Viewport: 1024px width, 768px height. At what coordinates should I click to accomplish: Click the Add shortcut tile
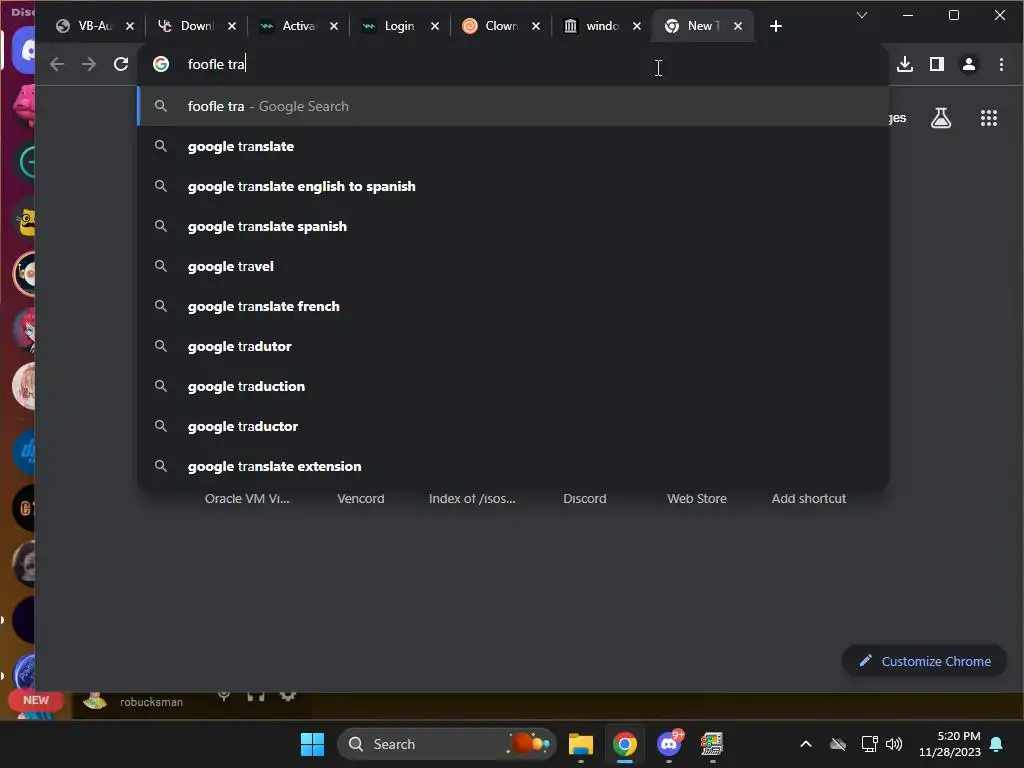click(x=808, y=498)
